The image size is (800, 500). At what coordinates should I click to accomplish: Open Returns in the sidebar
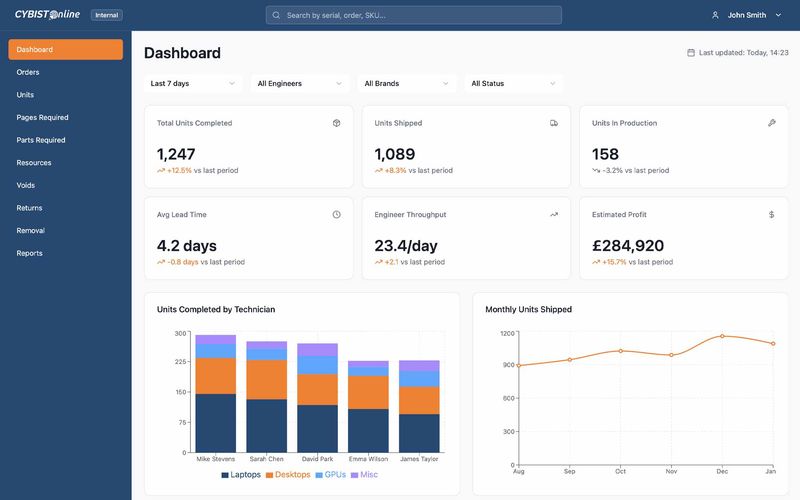pos(65,208)
